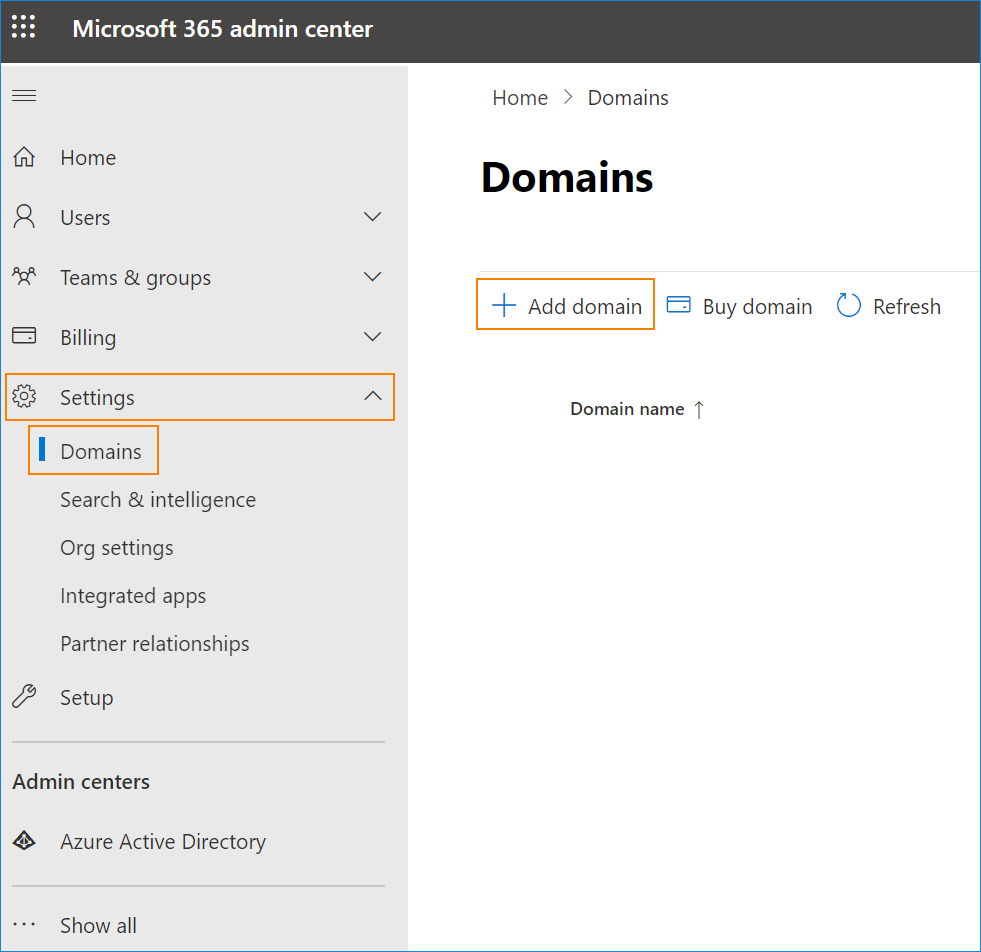Open Org settings
This screenshot has height=952, width=981.
pos(116,548)
